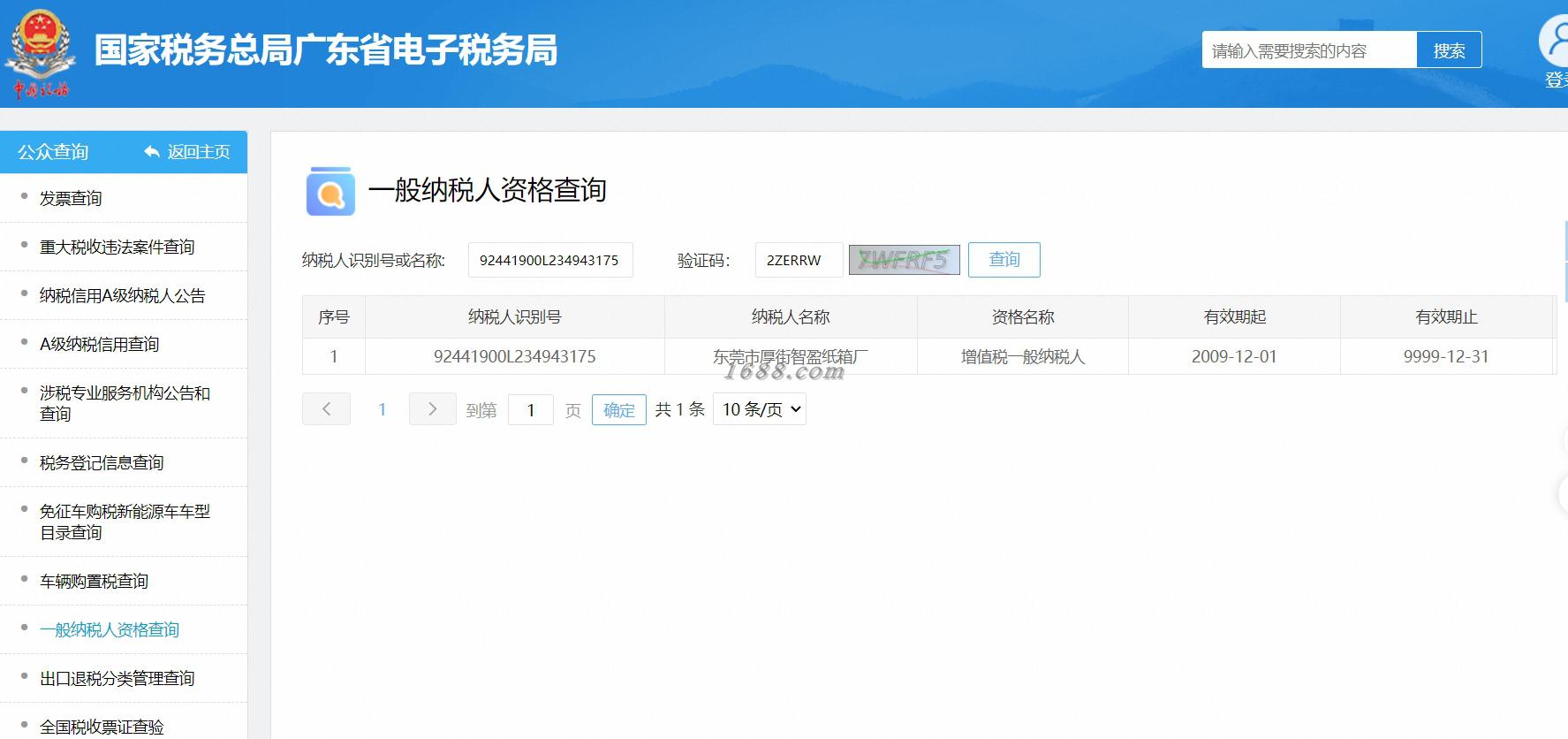Click the return arrow icon beside 返回主页

151,152
